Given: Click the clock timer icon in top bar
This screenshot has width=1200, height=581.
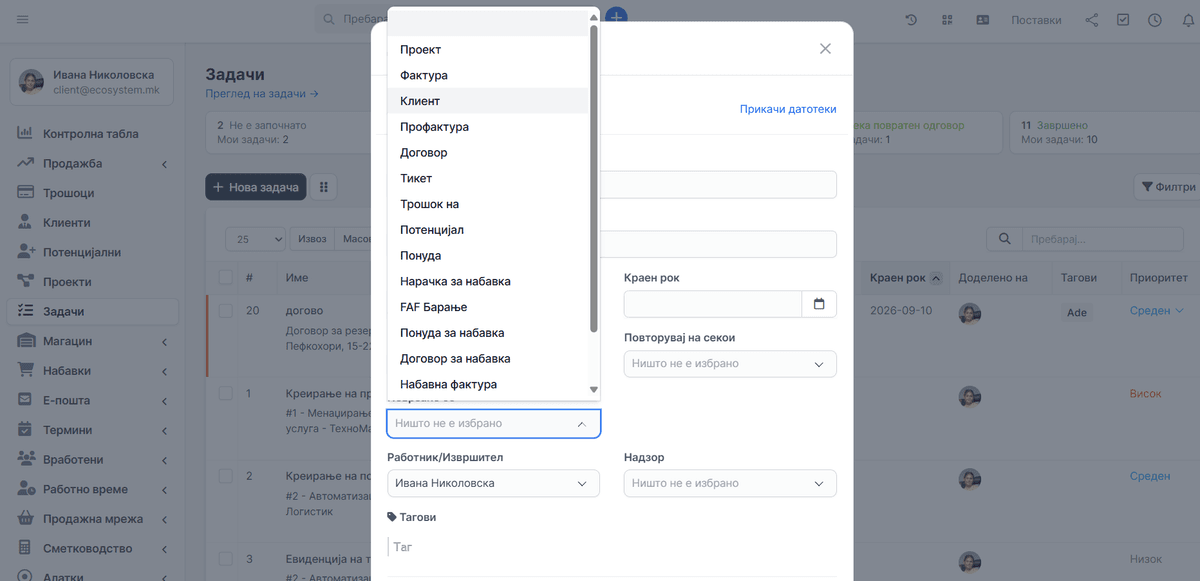Looking at the screenshot, I should tap(1155, 20).
